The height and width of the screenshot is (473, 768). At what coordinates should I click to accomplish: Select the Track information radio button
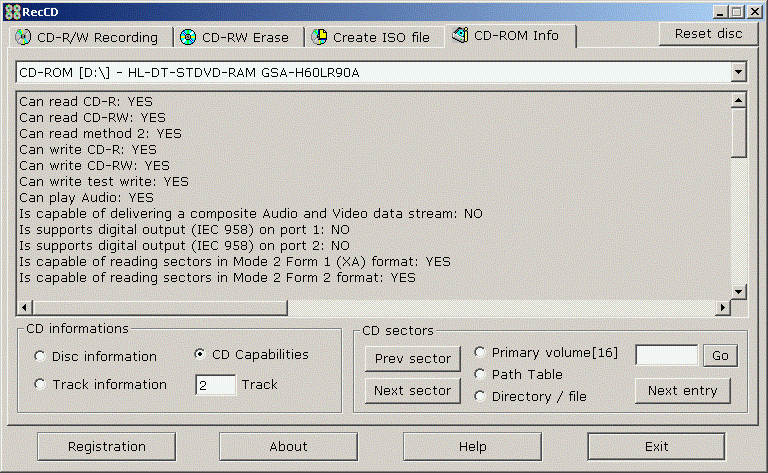(40, 385)
